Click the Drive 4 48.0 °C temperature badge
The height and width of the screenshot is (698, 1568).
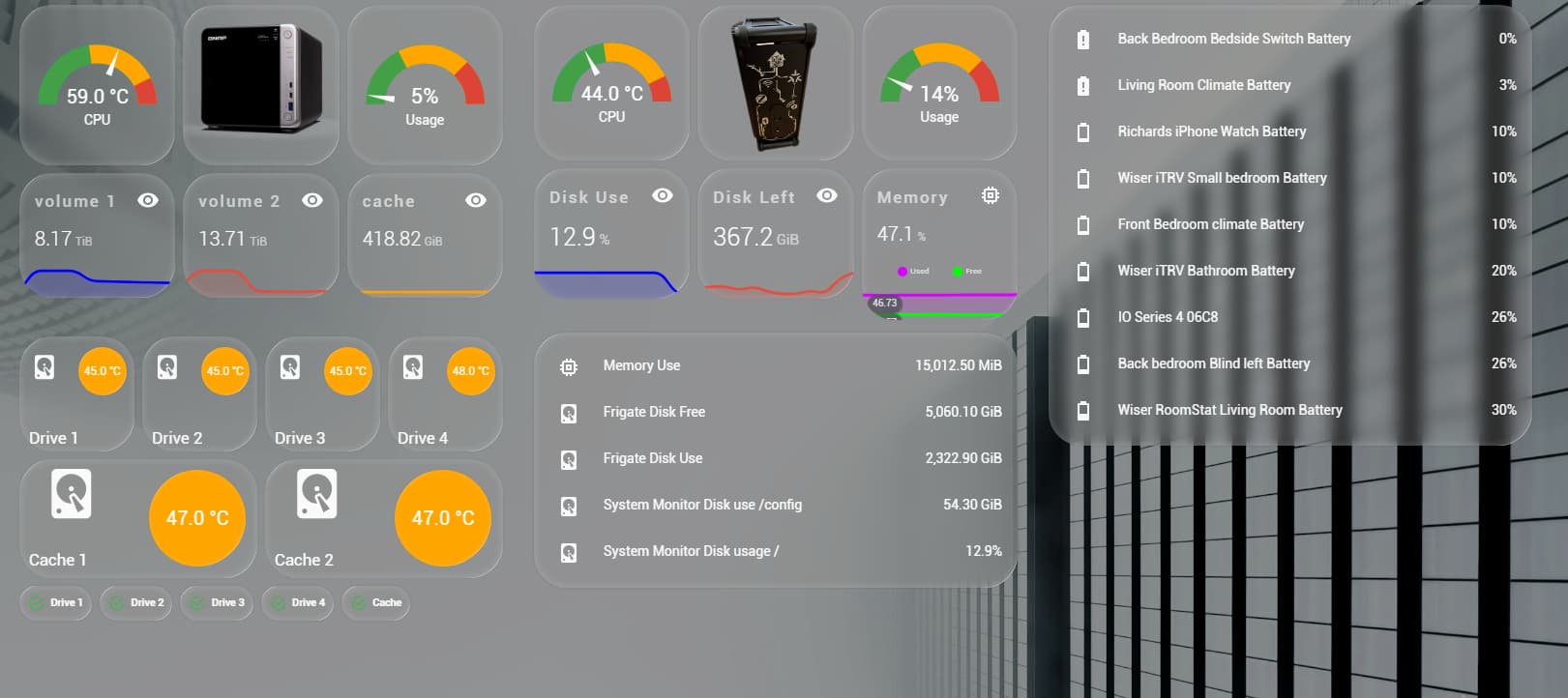tap(471, 371)
